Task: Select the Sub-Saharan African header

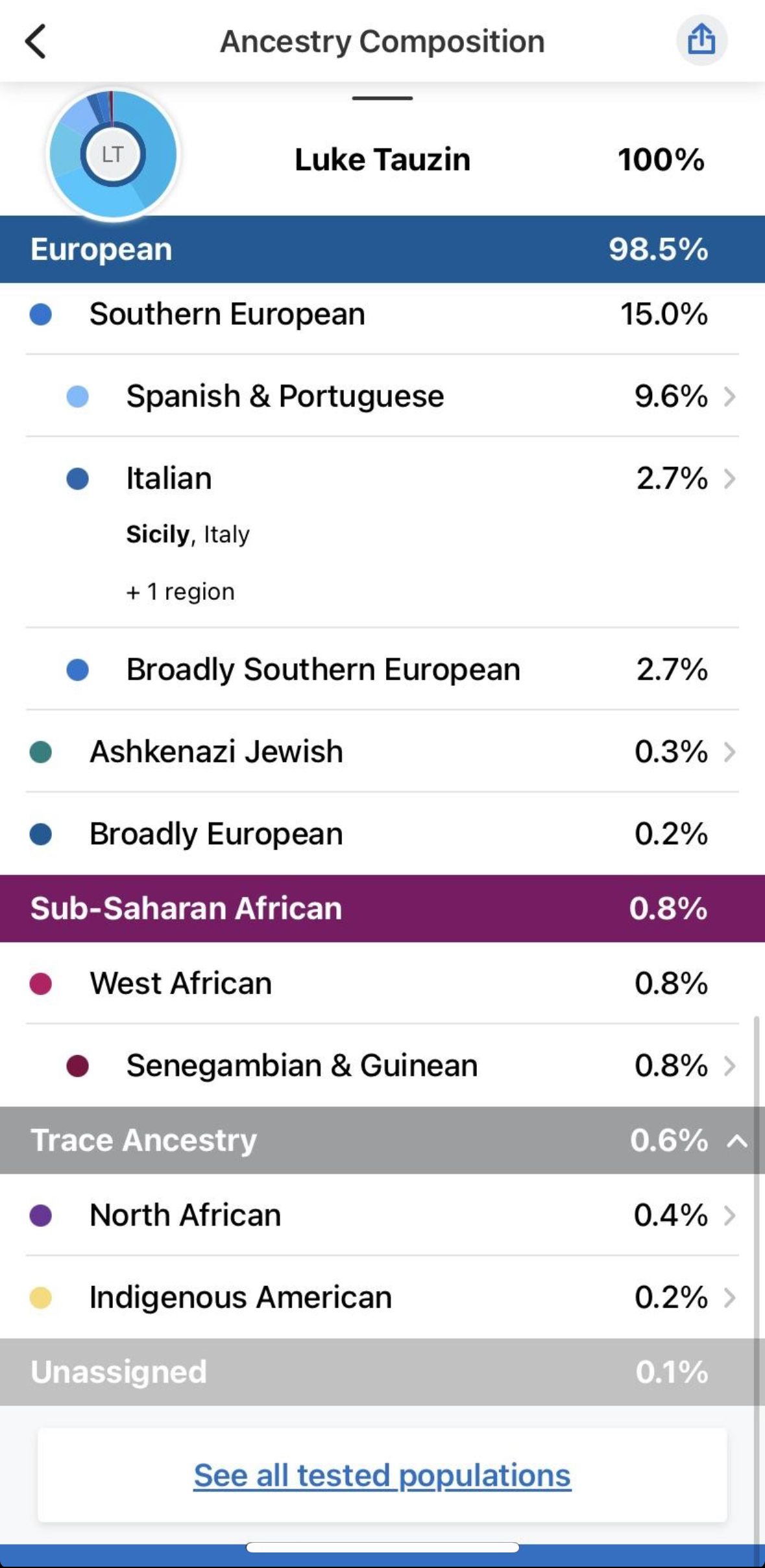Action: 382,908
